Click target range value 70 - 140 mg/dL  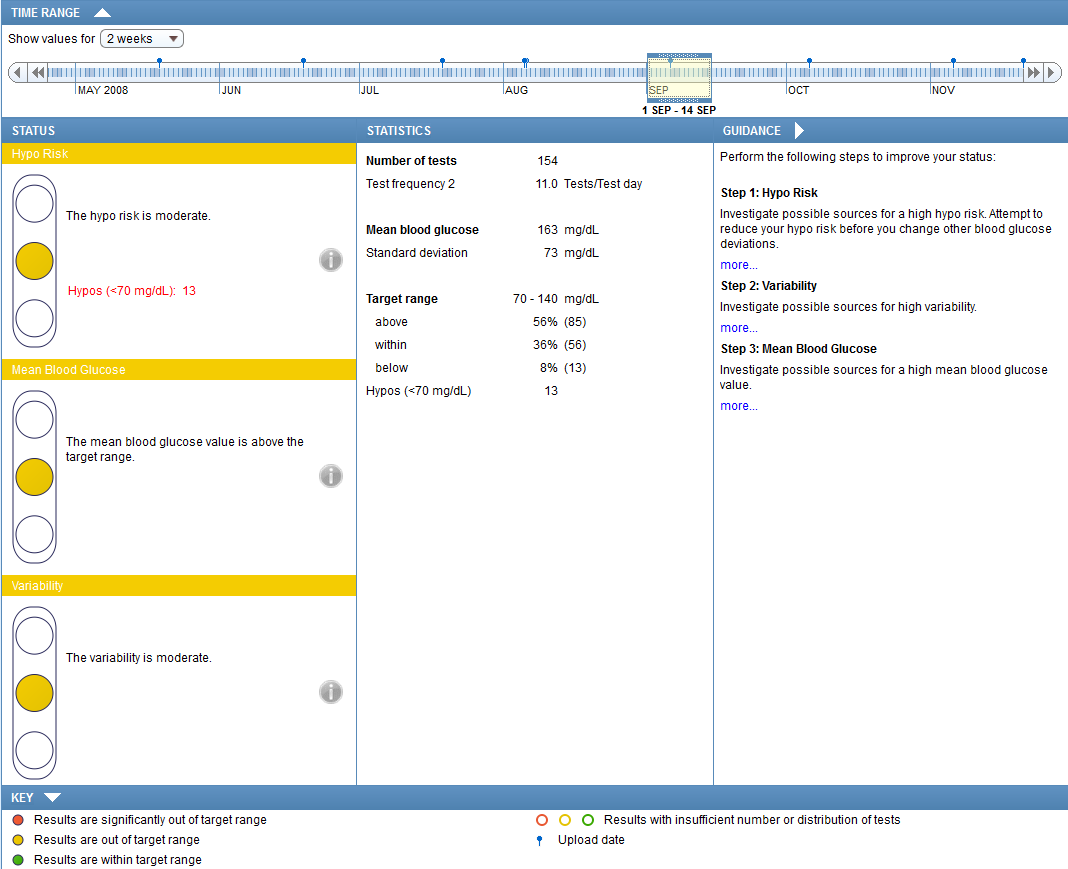click(556, 299)
